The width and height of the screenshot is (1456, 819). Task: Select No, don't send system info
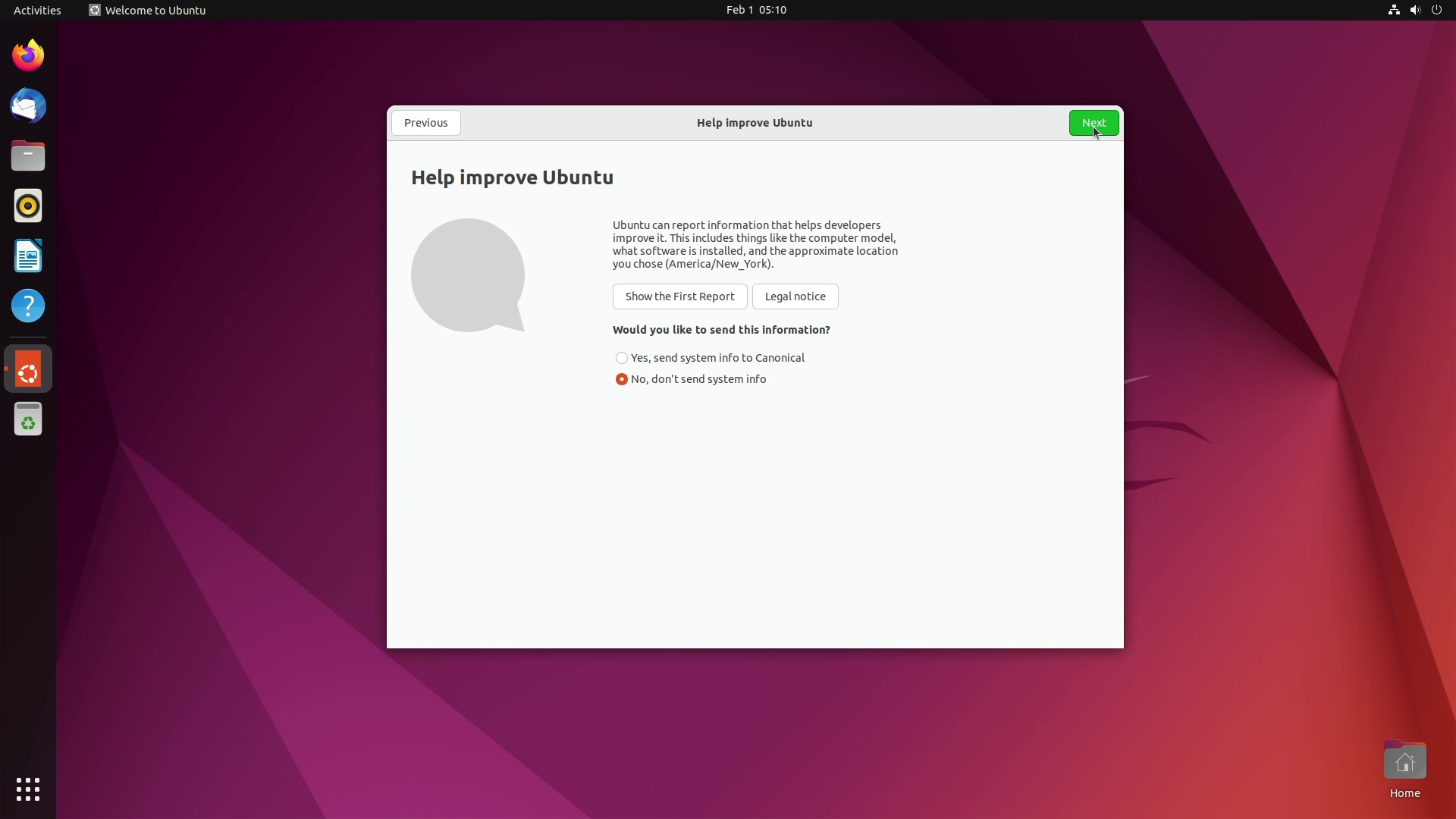point(691,379)
